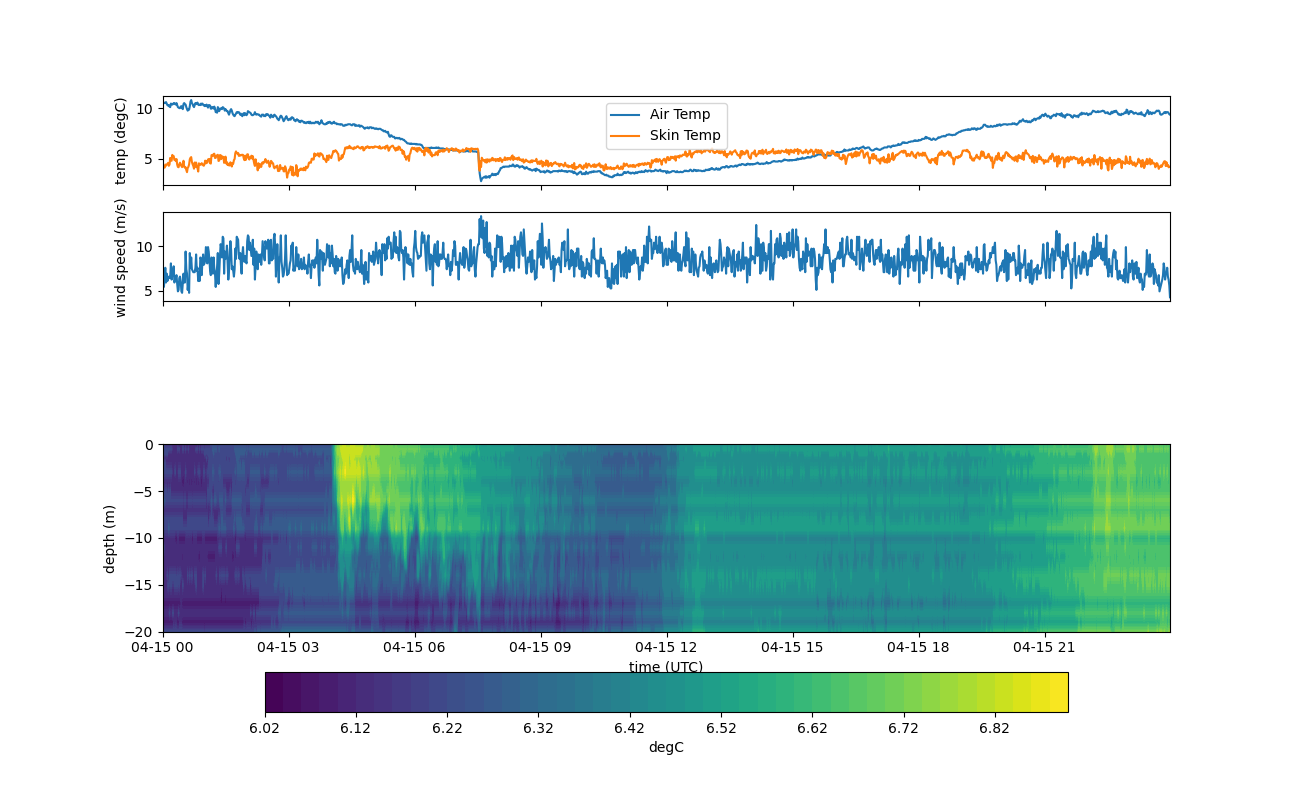Image resolution: width=1300 pixels, height=800 pixels.
Task: Click the orange Skin Temp legend line sample
Action: coord(627,136)
